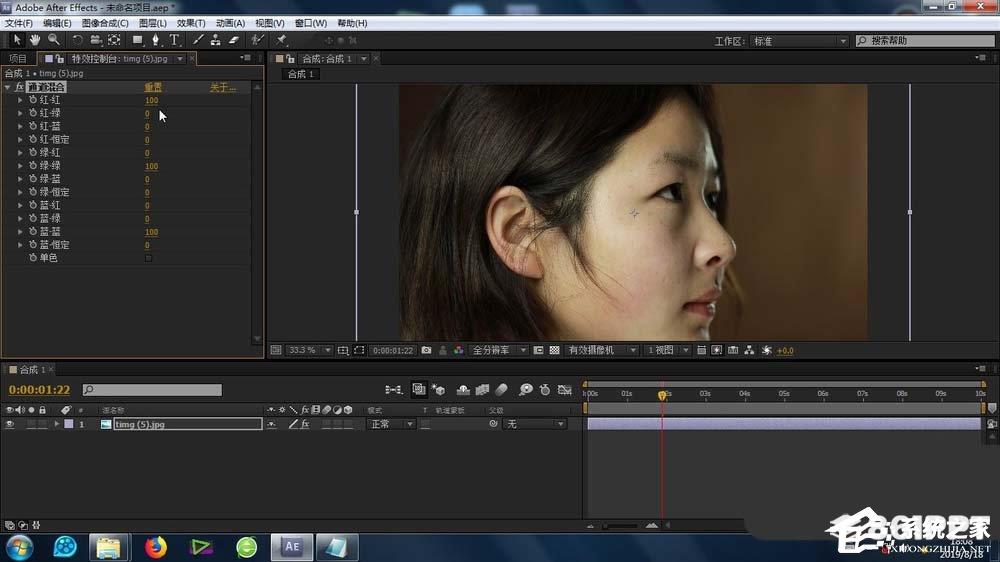Click the reset exposure aperture icon
Screen dimensions: 1000x562
point(767,350)
